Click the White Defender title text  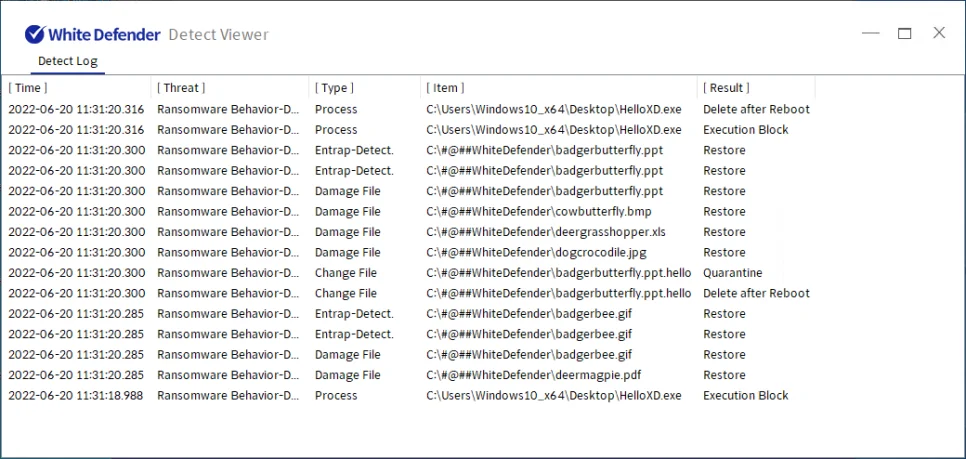point(106,34)
